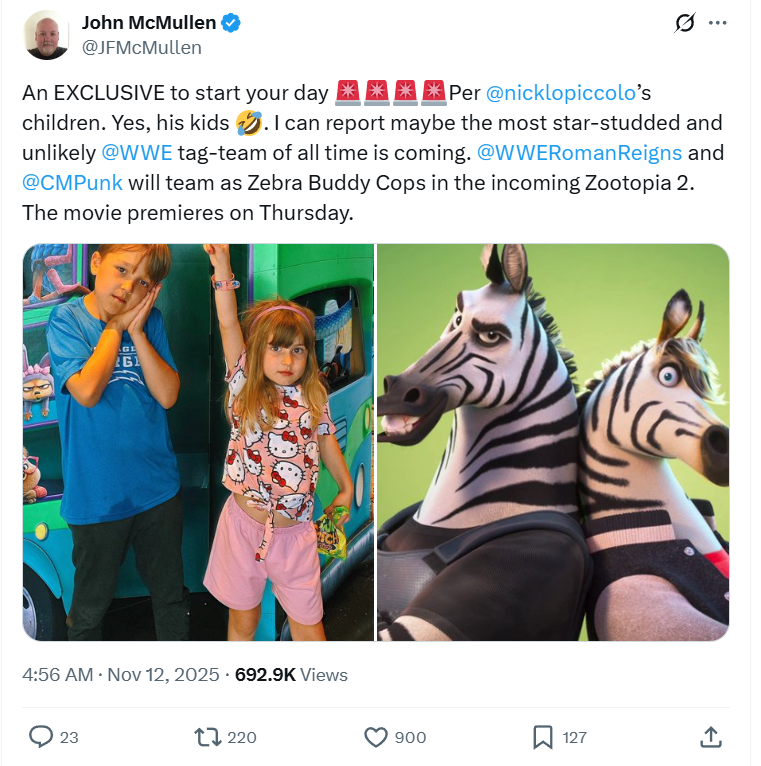The width and height of the screenshot is (761, 766).
Task: Click the @WWE mention link
Action: point(136,155)
